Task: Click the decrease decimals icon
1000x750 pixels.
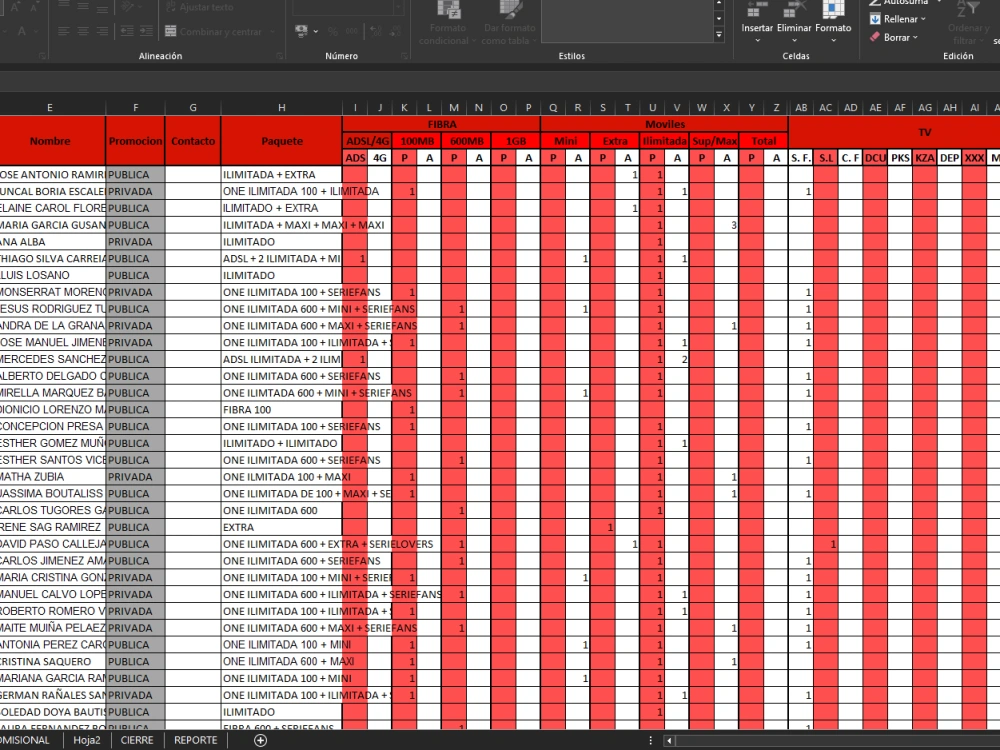Action: point(395,31)
